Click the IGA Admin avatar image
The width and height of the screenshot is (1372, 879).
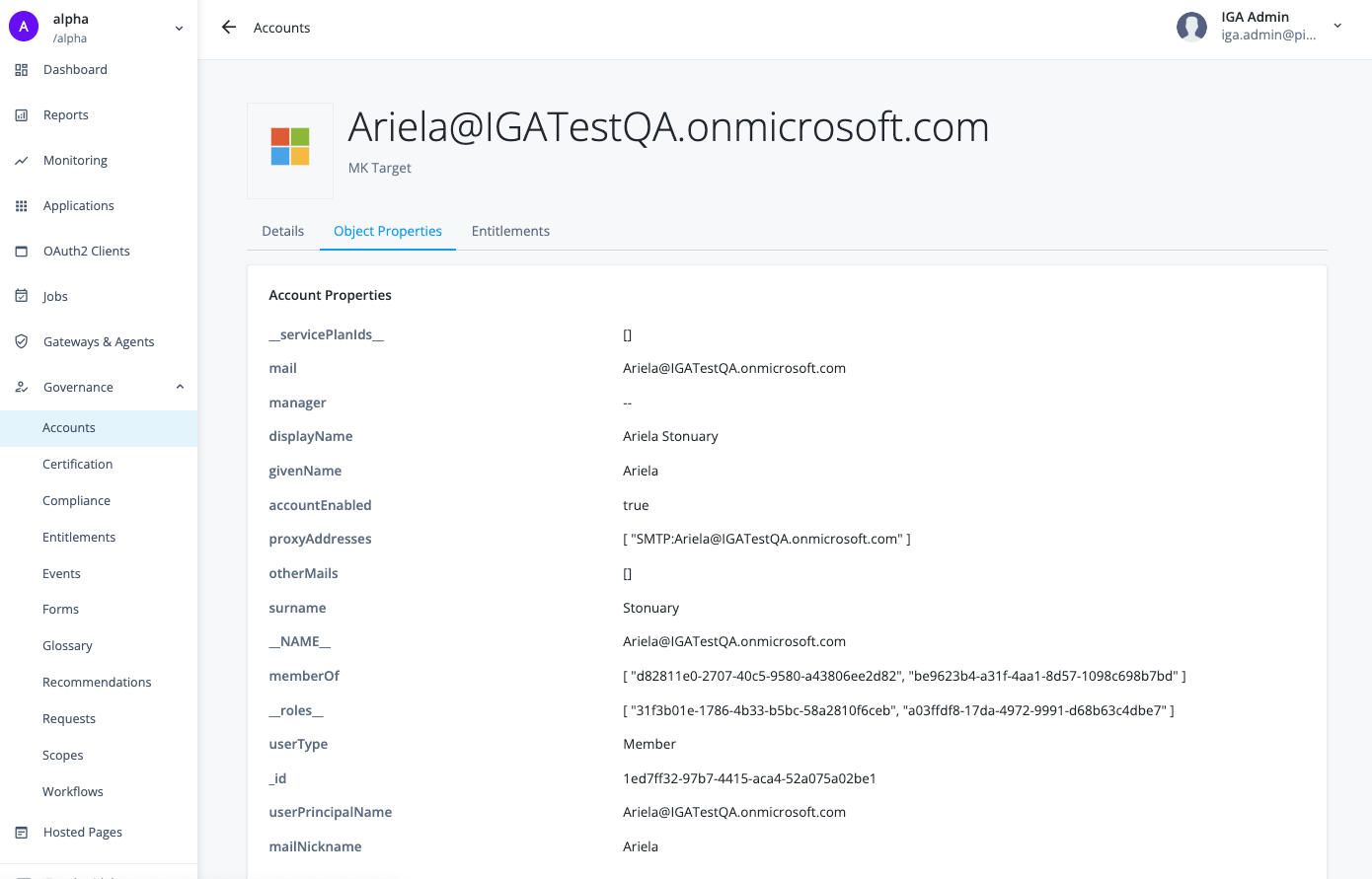tap(1191, 27)
